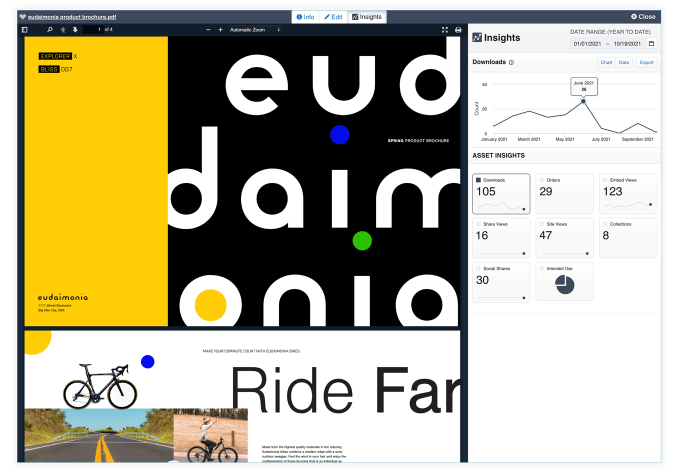Click the Share Views 16 value
678x472 pixels.
tap(482, 236)
